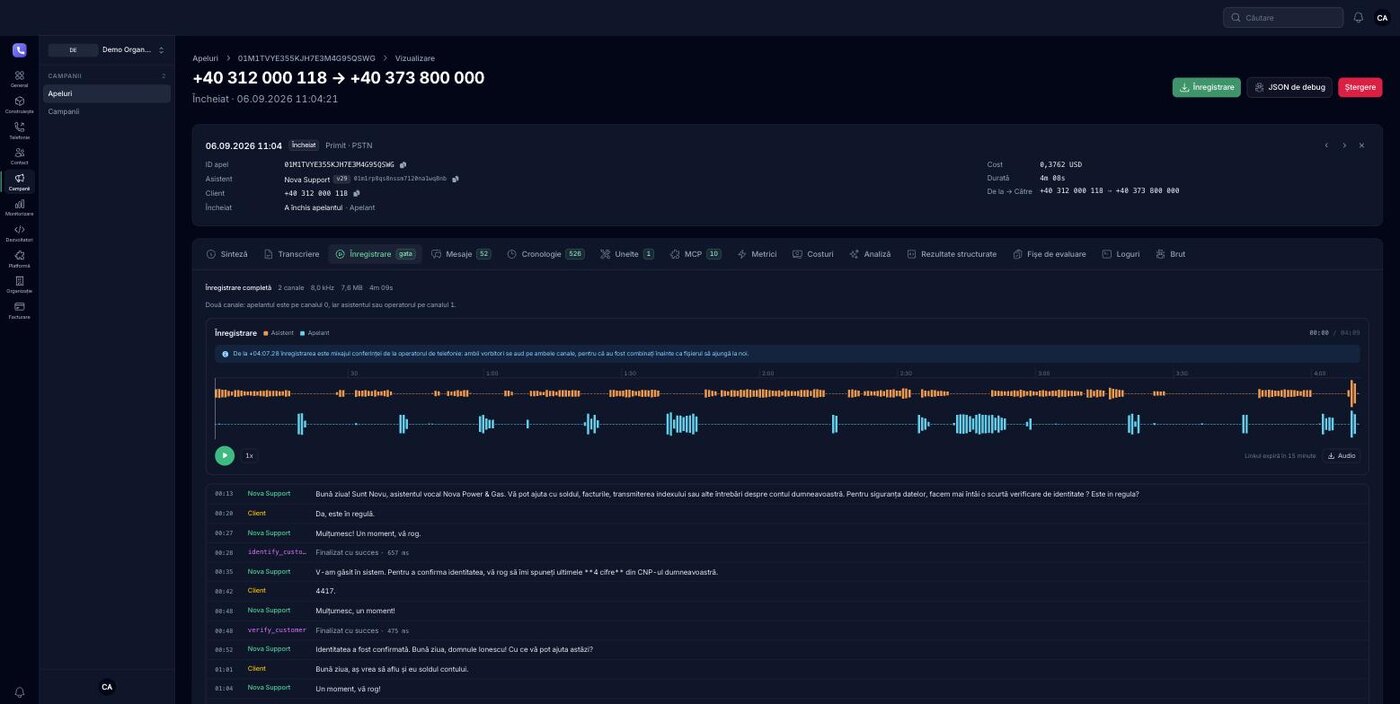Open the Monitorizare sidebar section
Image resolution: width=1400 pixels, height=704 pixels.
(19, 207)
